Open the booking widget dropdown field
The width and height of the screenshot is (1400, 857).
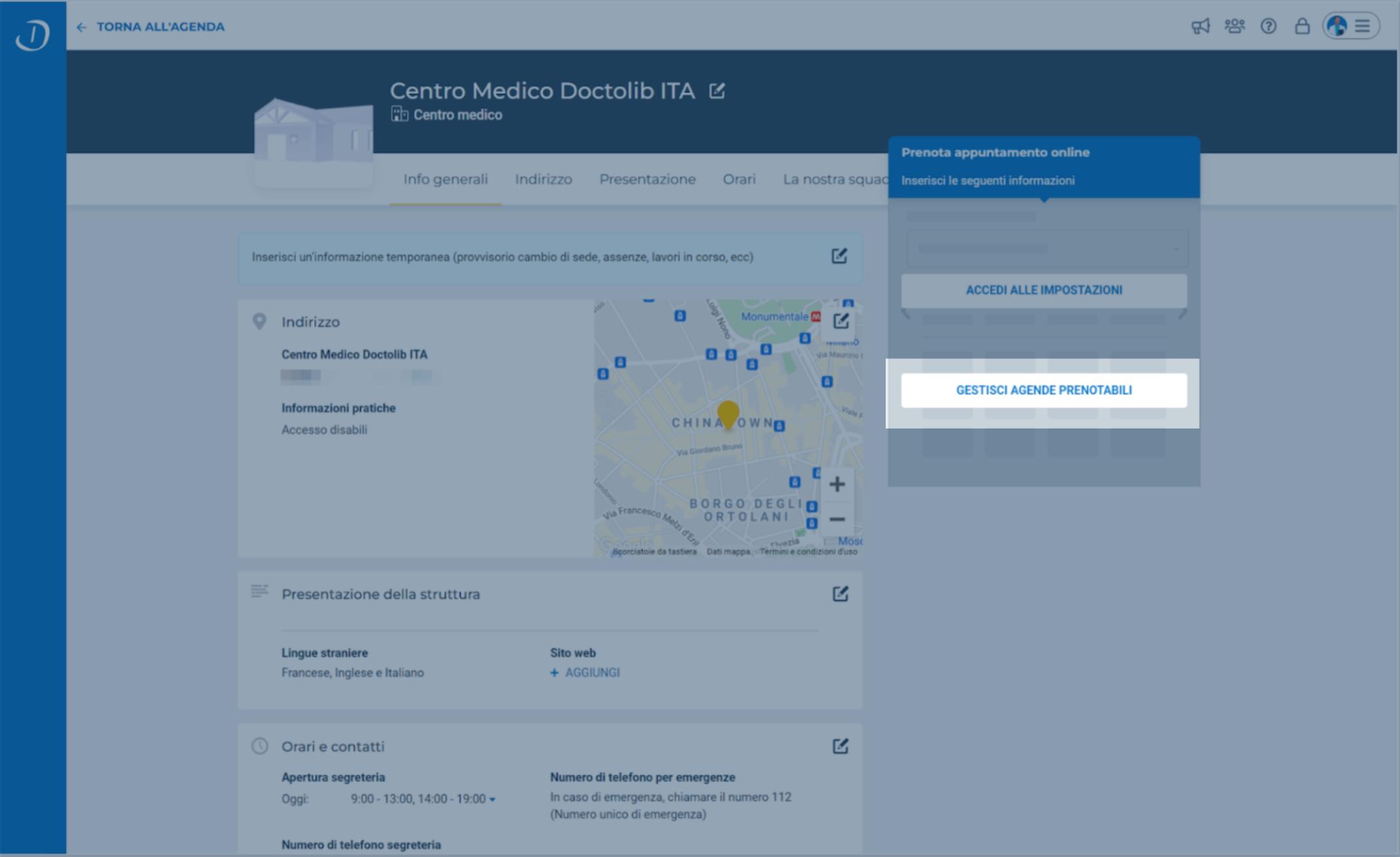(x=1046, y=249)
